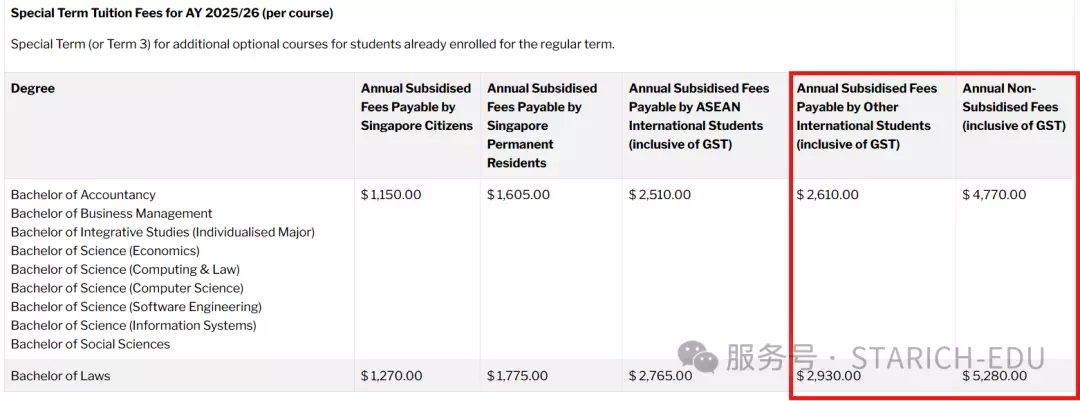This screenshot has height=401, width=1080.
Task: Select the Bachelor of Social Sciences entry
Action: click(x=90, y=344)
